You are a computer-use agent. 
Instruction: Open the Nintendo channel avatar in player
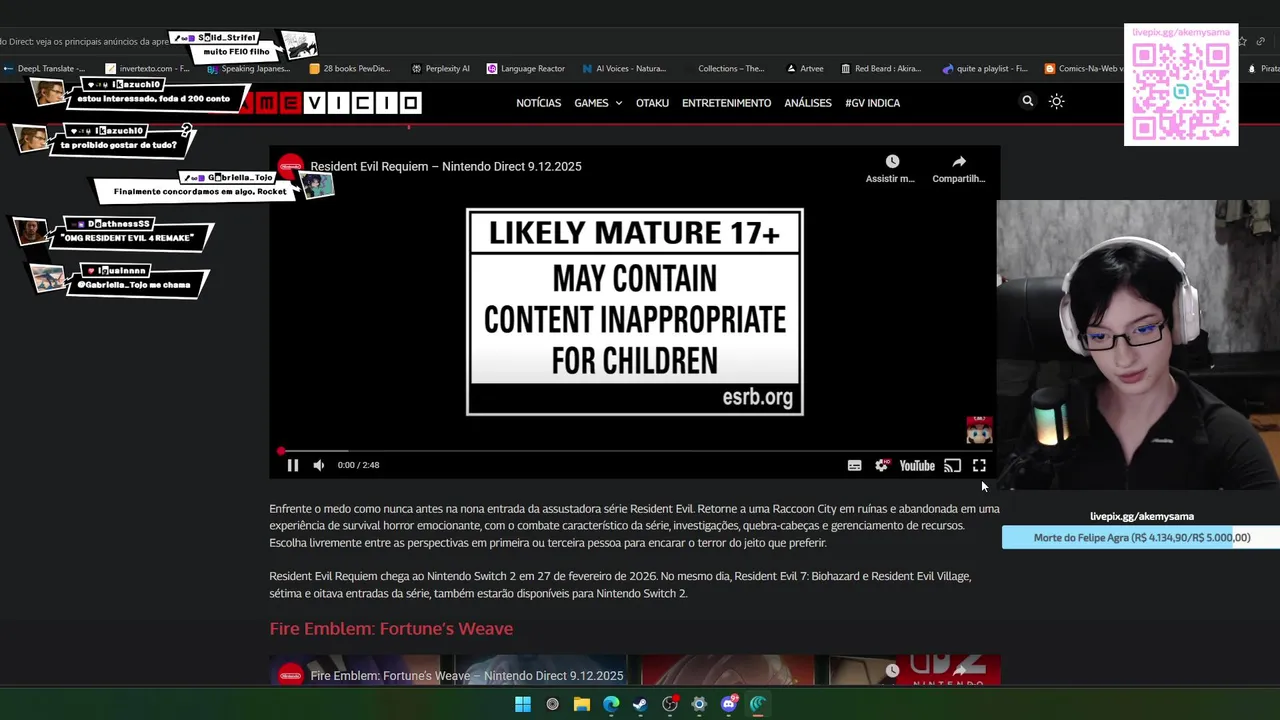point(291,167)
